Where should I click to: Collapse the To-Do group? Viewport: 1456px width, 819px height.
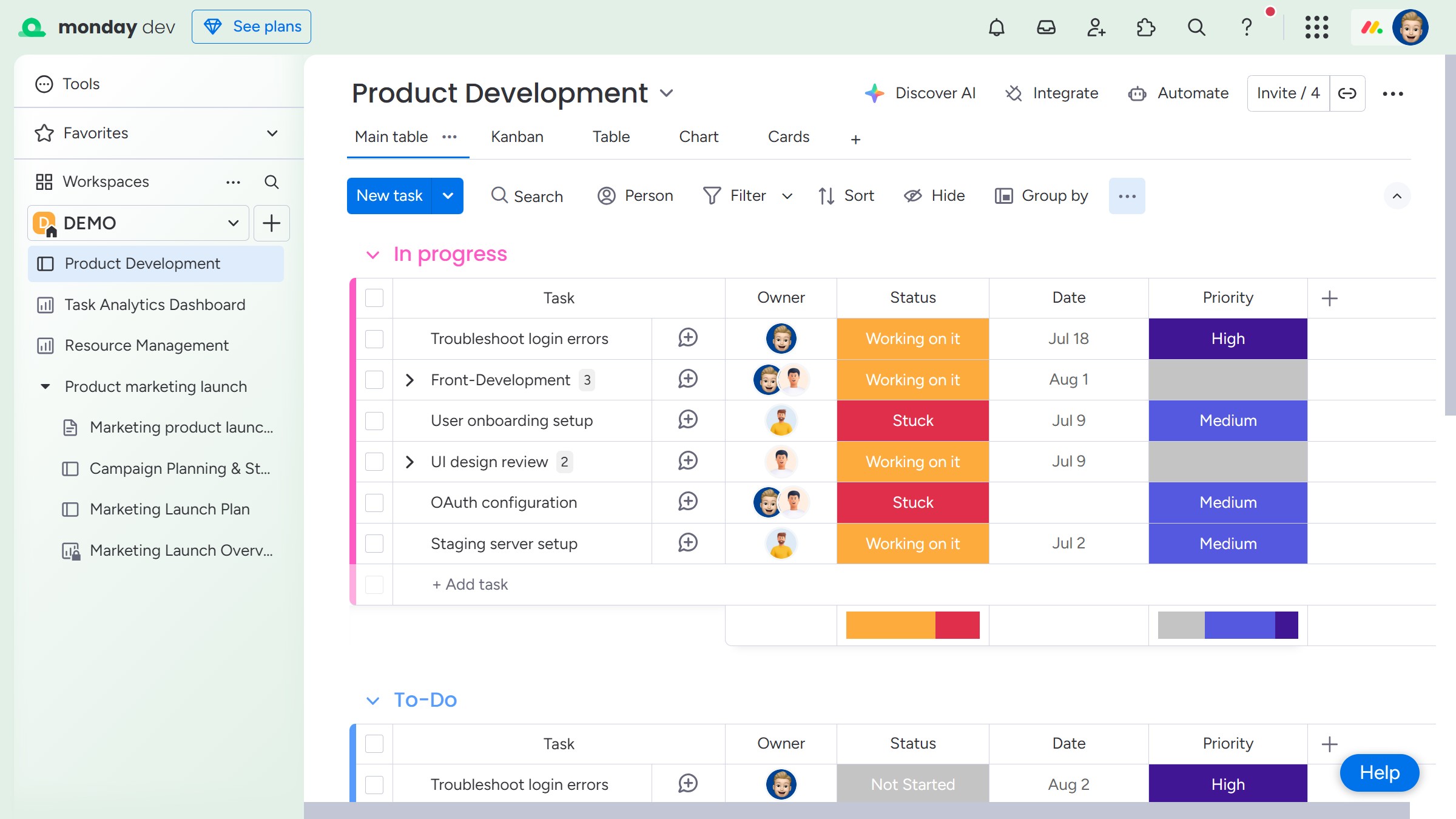372,701
